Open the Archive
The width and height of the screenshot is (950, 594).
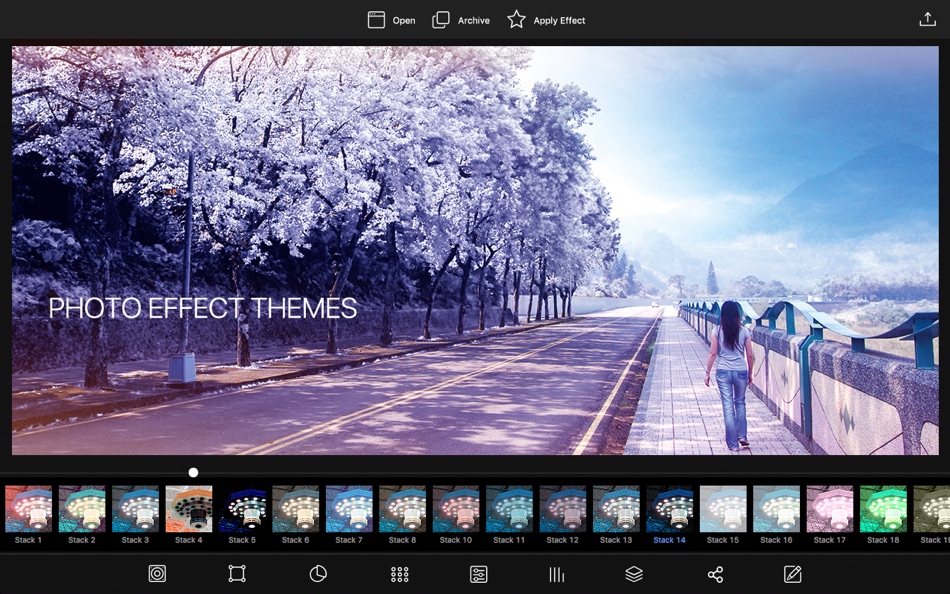(x=461, y=19)
